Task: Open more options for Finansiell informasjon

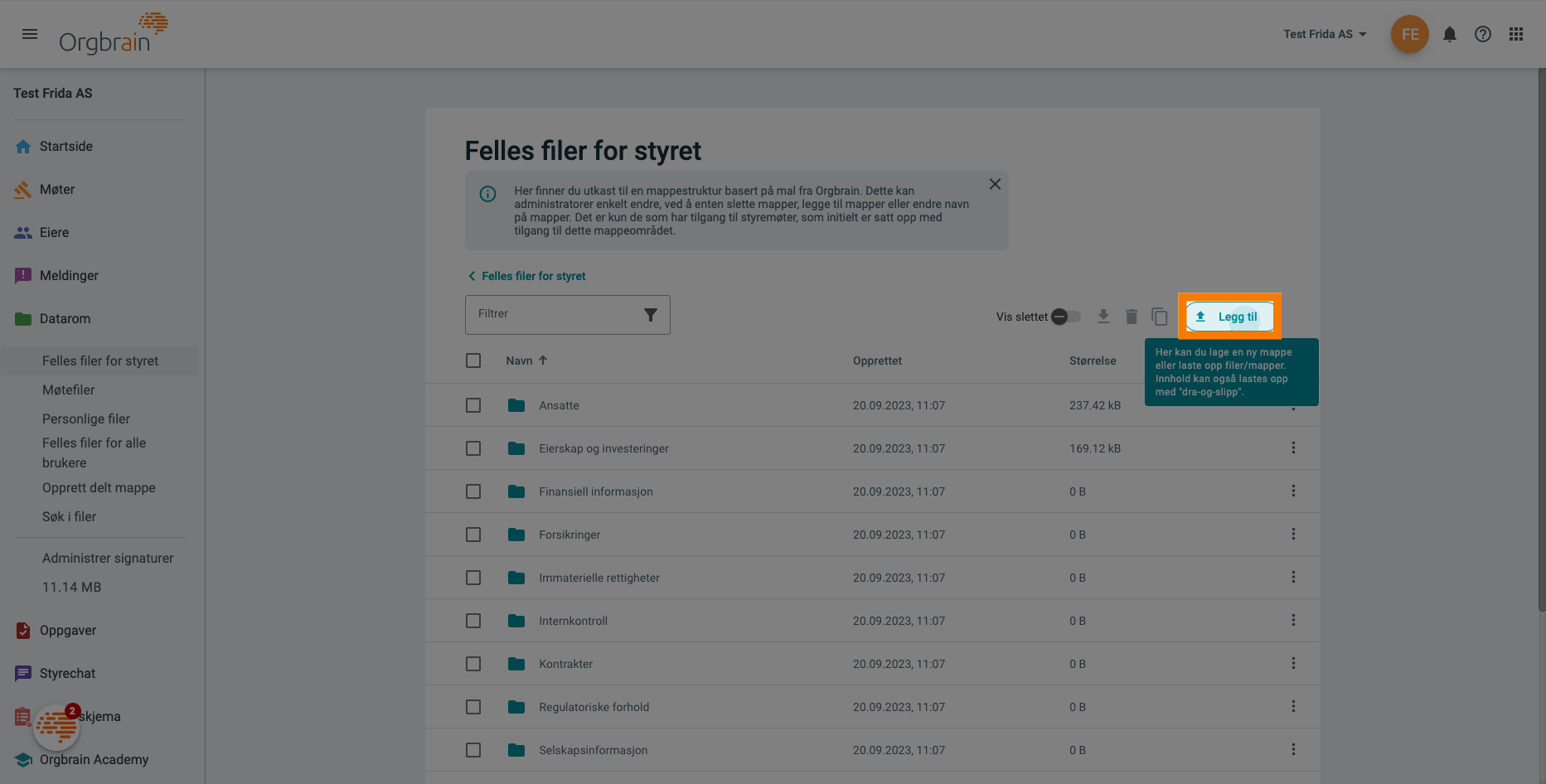Action: [1293, 491]
